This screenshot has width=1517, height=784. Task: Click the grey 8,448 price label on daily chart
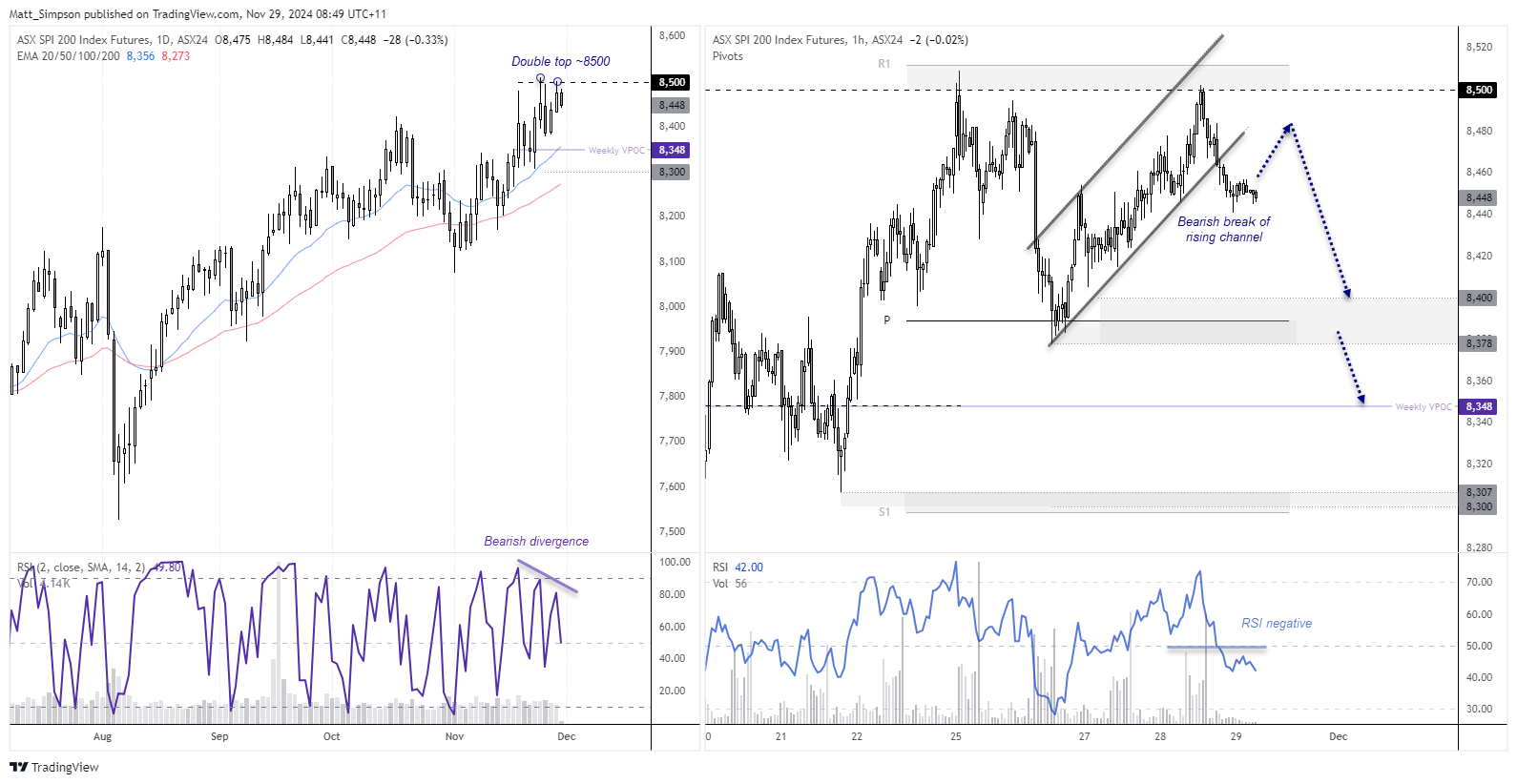[672, 105]
